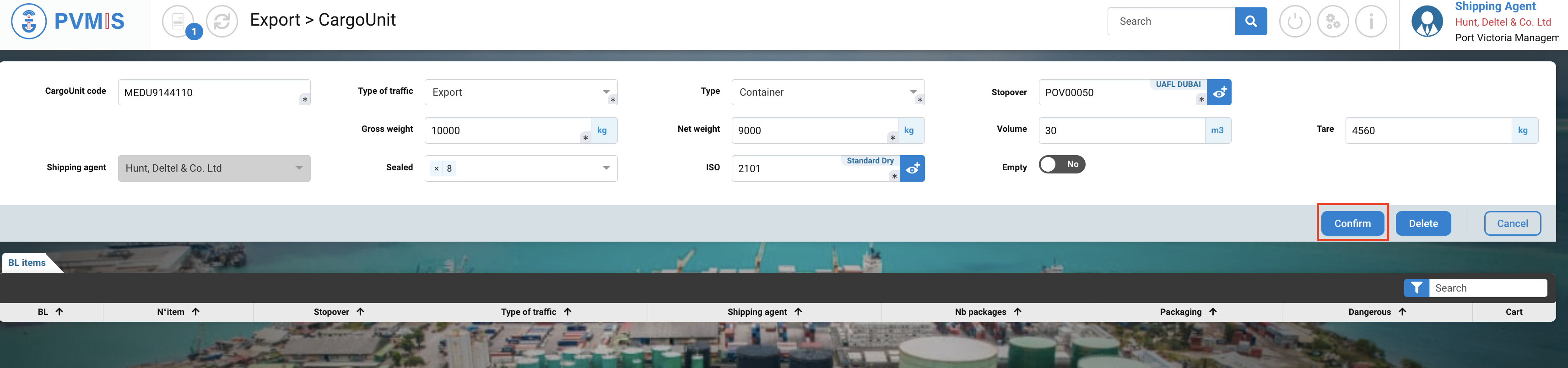This screenshot has width=1568, height=368.
Task: Open the Type Container dropdown
Action: coord(913,92)
